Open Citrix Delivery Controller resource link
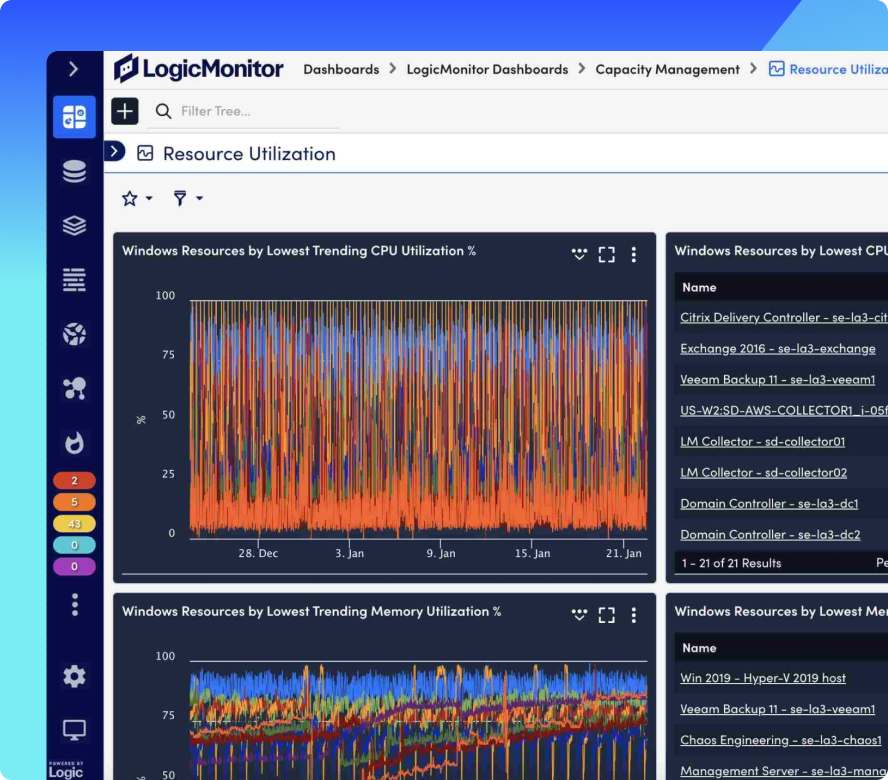Screen dimensions: 888x780 tap(784, 317)
